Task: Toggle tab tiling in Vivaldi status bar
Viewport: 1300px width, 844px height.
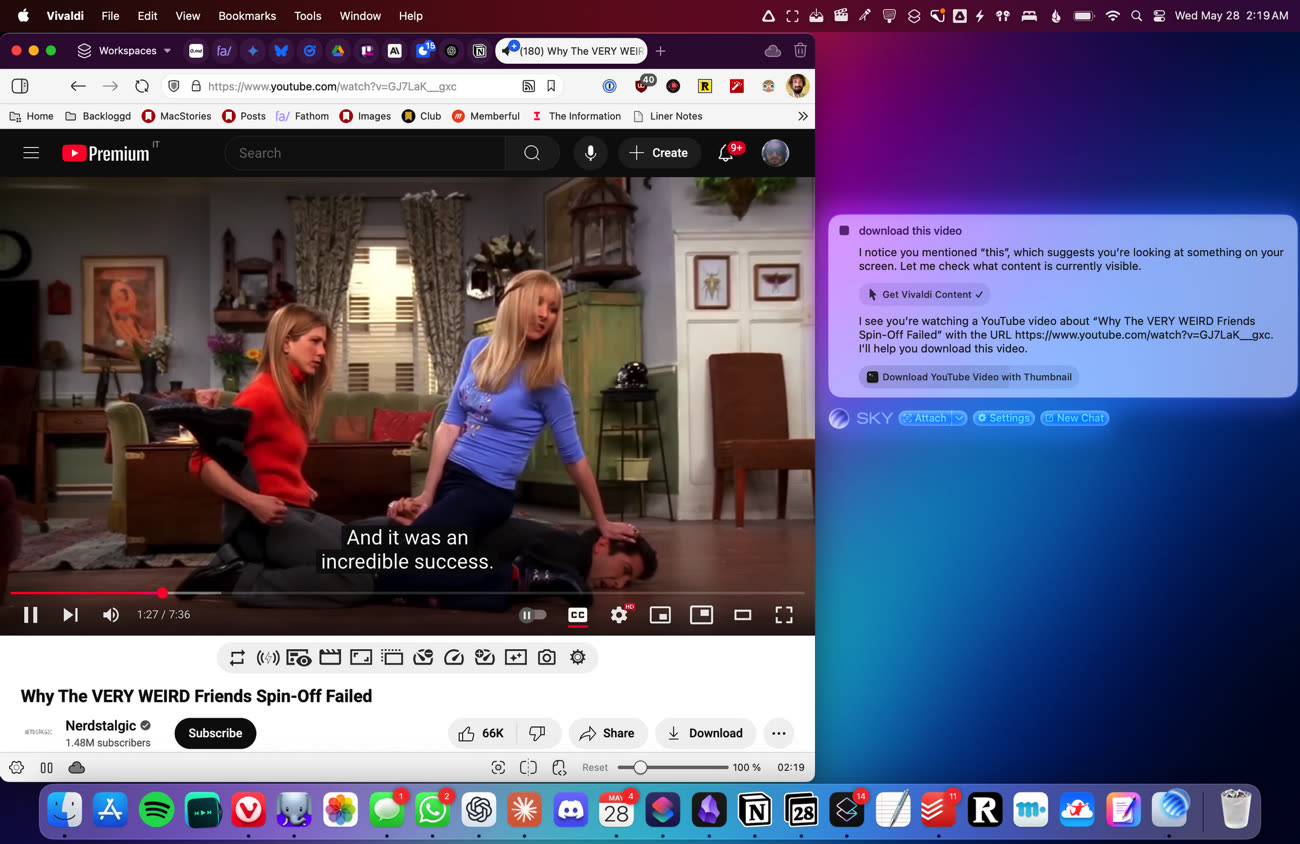Action: point(528,767)
